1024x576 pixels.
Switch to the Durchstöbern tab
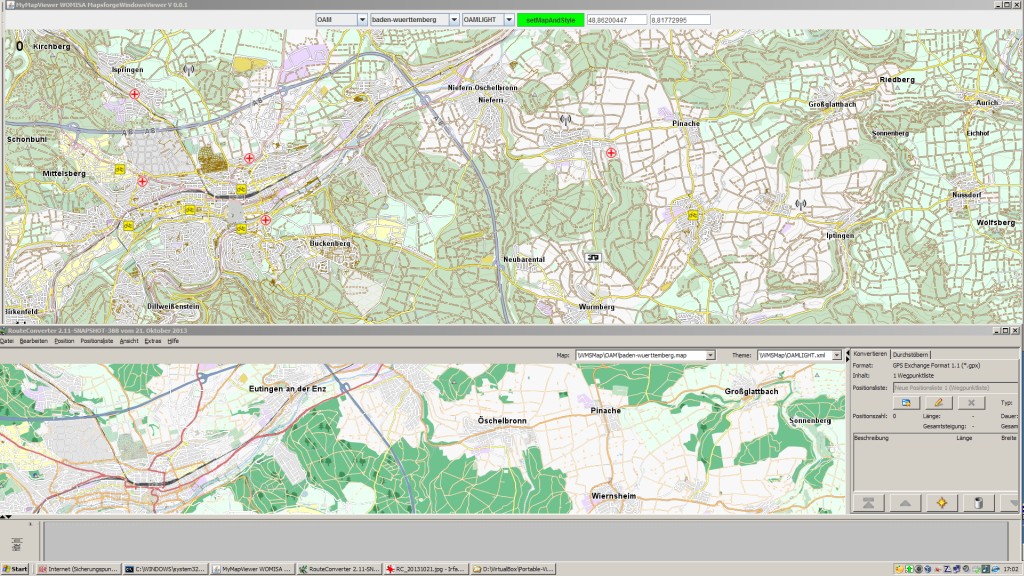(x=911, y=354)
